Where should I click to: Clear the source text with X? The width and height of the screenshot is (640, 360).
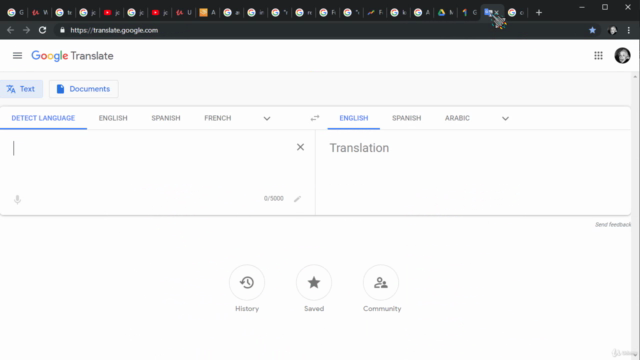point(300,147)
